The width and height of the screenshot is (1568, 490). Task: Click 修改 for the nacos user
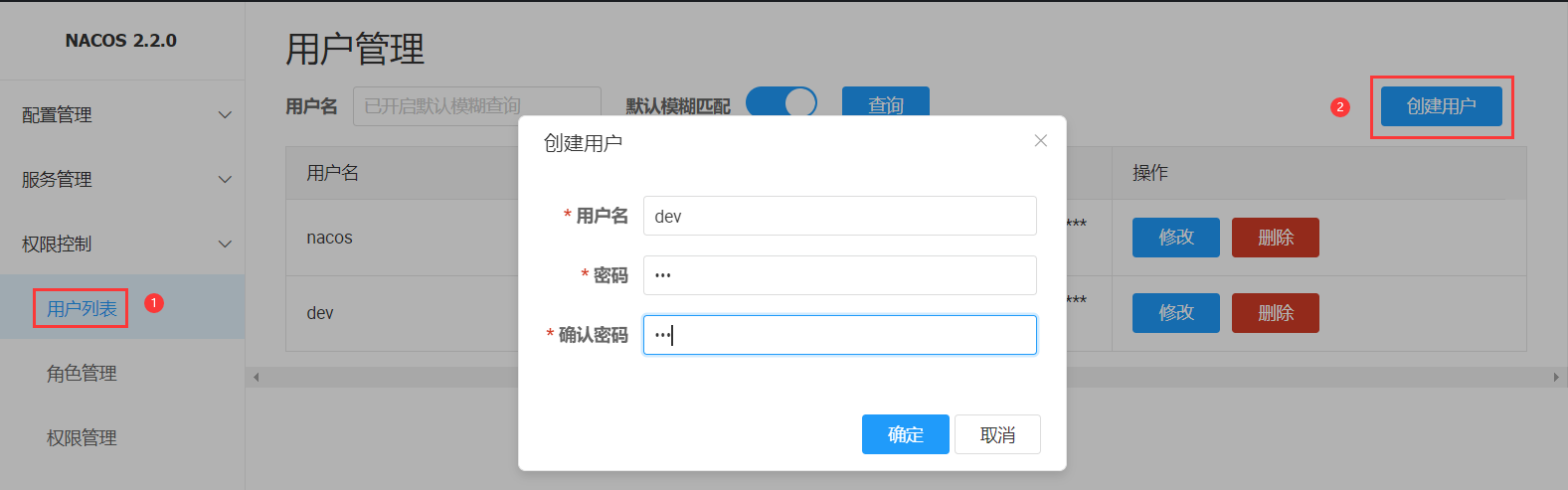pos(1175,238)
